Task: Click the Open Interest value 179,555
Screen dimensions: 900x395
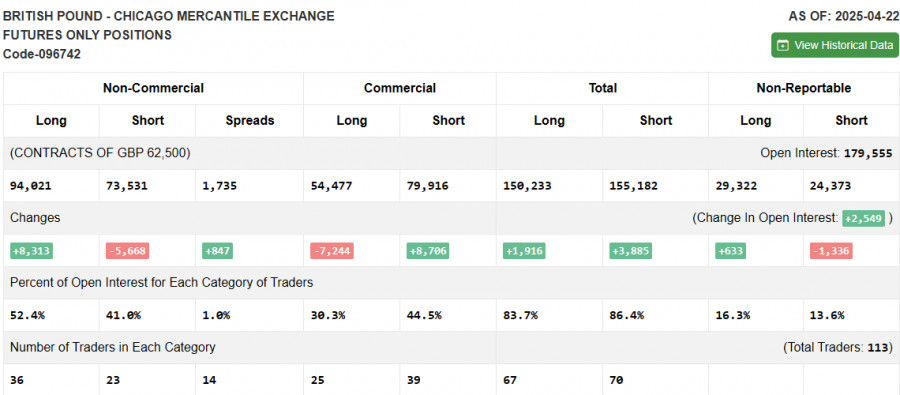Action: point(868,153)
